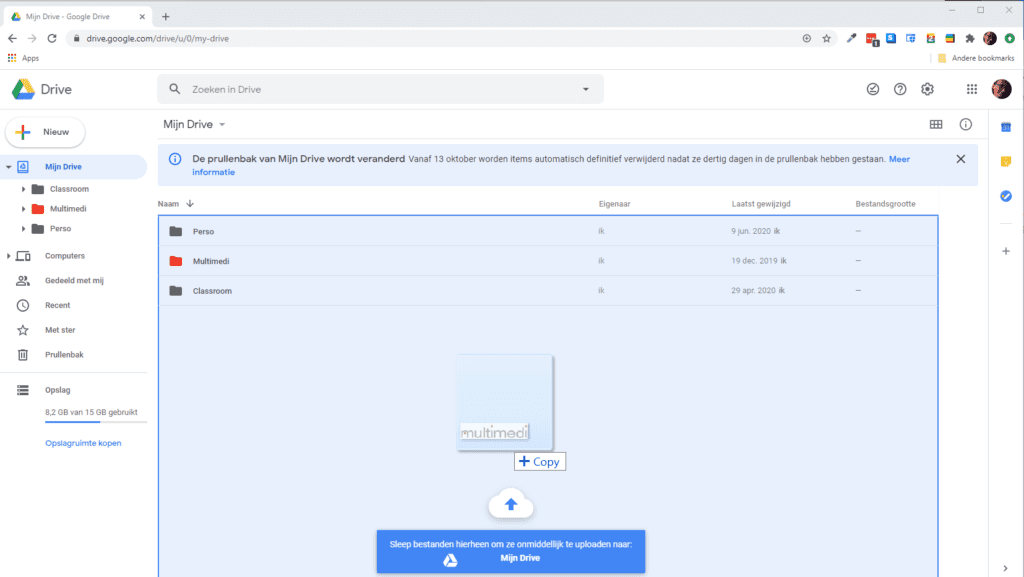Open Classroom folder from sidebar tree
Screen dimensions: 1024x577
(x=69, y=189)
